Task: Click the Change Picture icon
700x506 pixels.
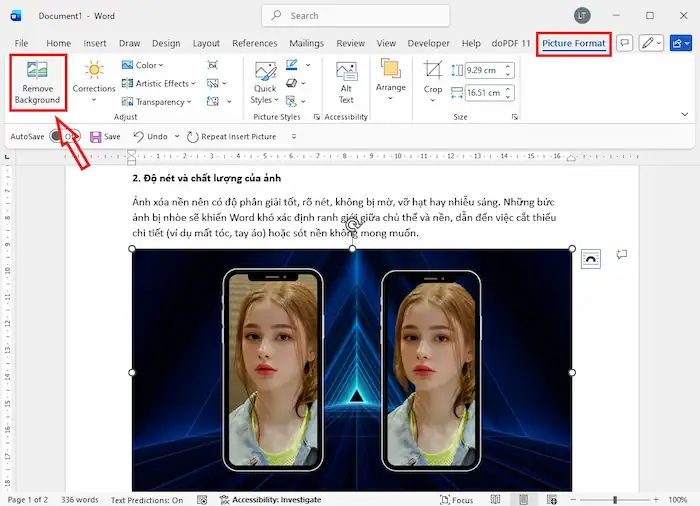Action: [212, 84]
